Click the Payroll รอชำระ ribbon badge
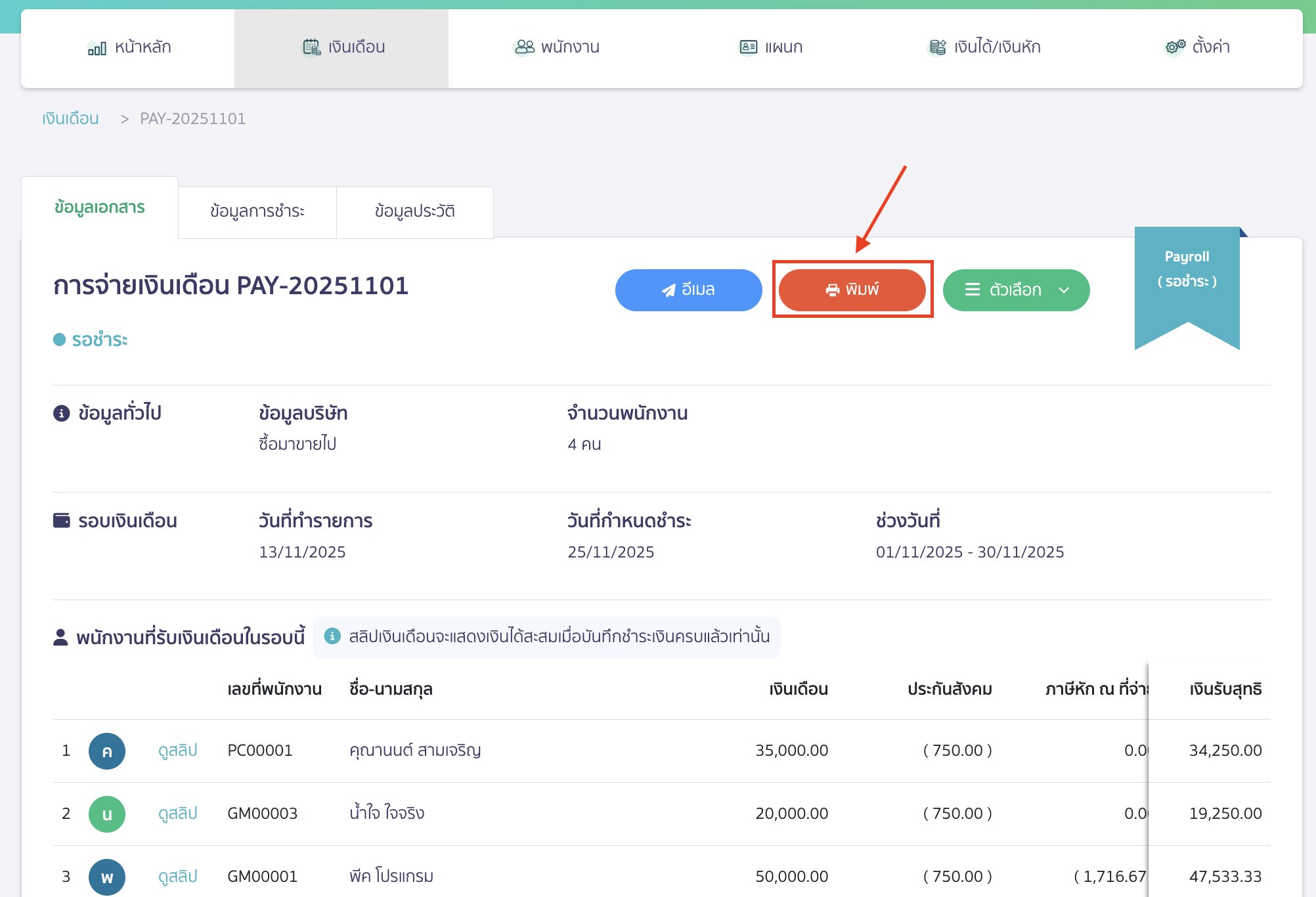 point(1187,269)
